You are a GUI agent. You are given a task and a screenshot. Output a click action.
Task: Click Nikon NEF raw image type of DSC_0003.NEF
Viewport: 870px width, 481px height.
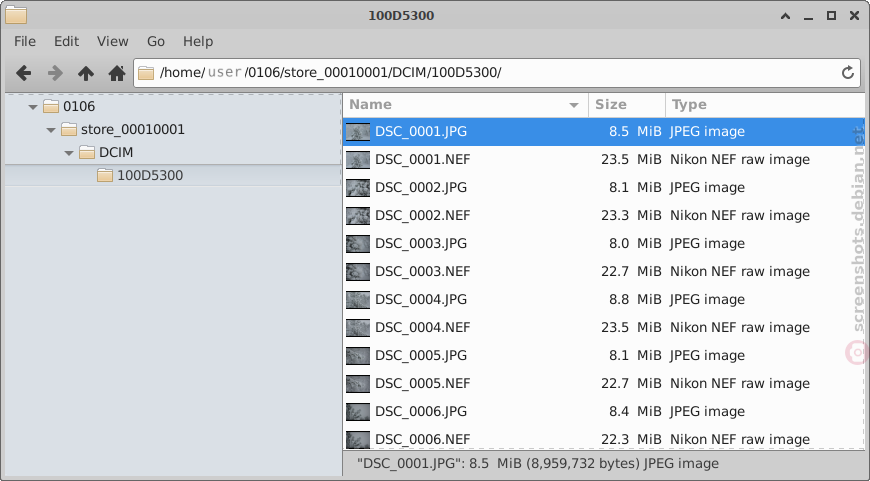pyautogui.click(x=740, y=272)
